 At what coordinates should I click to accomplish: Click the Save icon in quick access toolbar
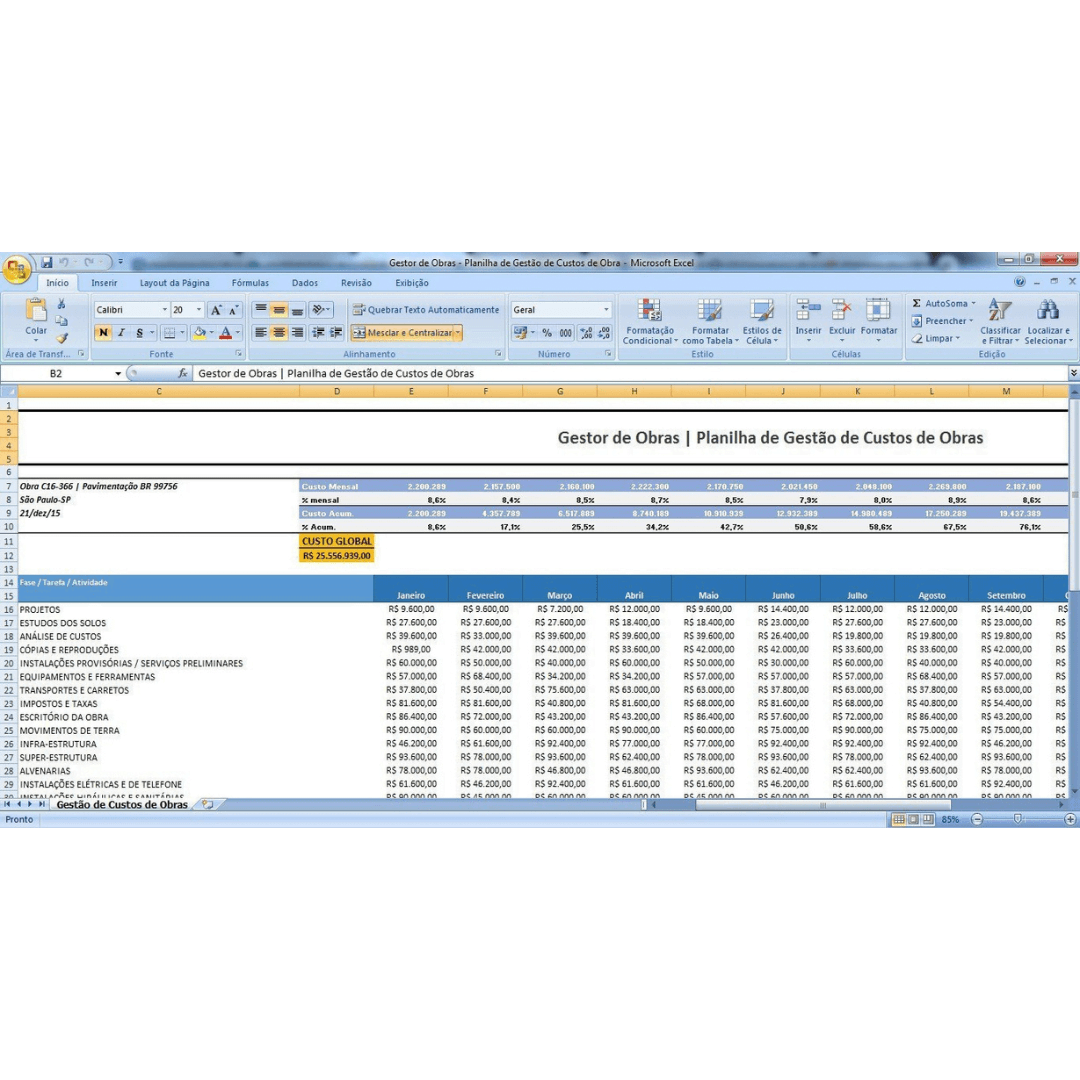[x=47, y=262]
